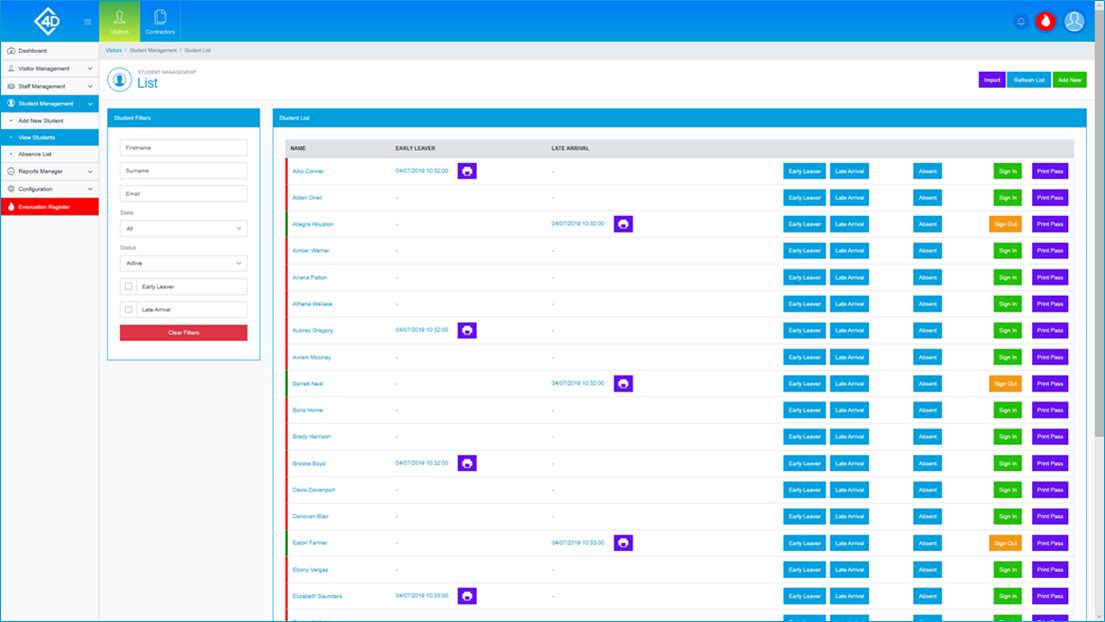Select Add New Student menu item
This screenshot has width=1105, height=622.
coord(49,120)
